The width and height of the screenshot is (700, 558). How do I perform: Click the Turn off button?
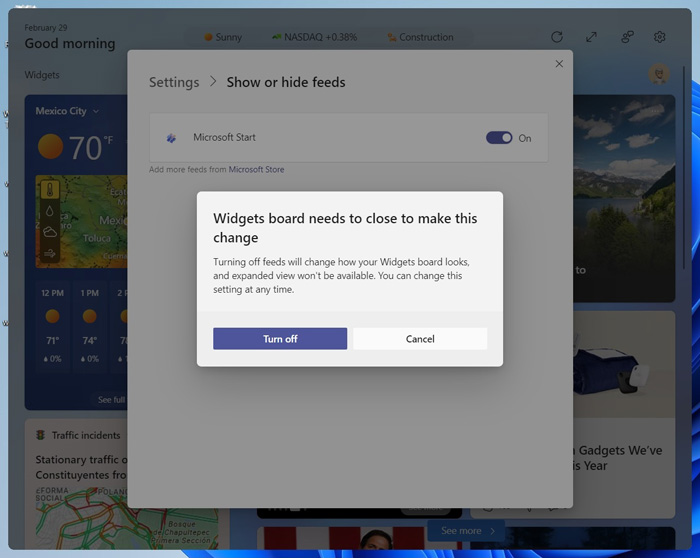coord(280,339)
